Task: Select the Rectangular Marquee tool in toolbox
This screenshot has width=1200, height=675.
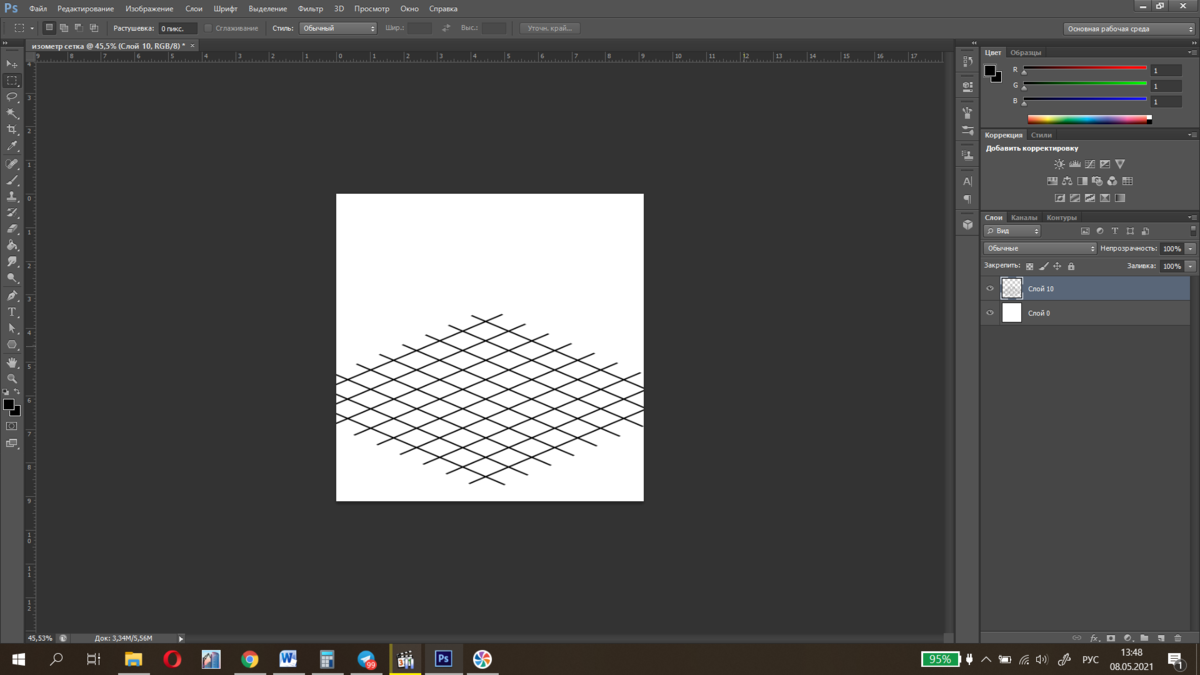Action: point(12,81)
